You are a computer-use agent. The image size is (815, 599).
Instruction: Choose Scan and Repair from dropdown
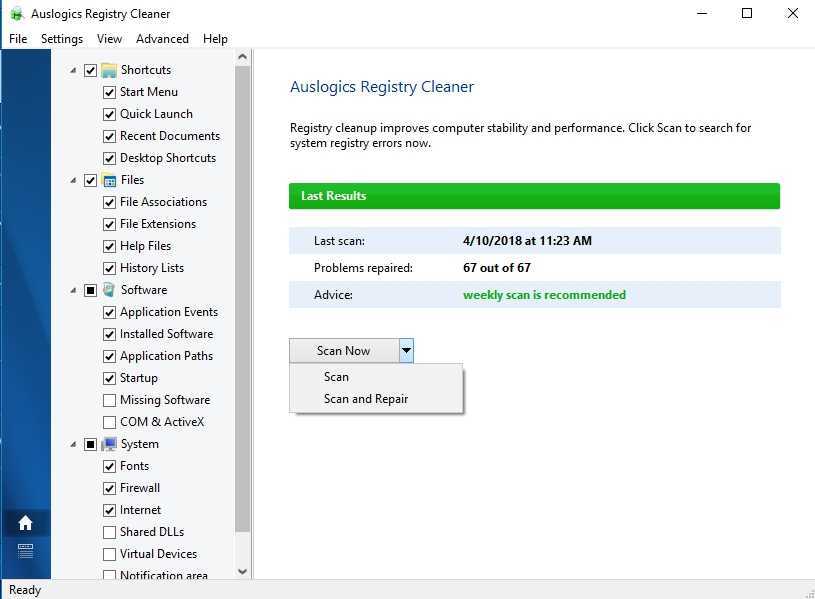pos(366,399)
